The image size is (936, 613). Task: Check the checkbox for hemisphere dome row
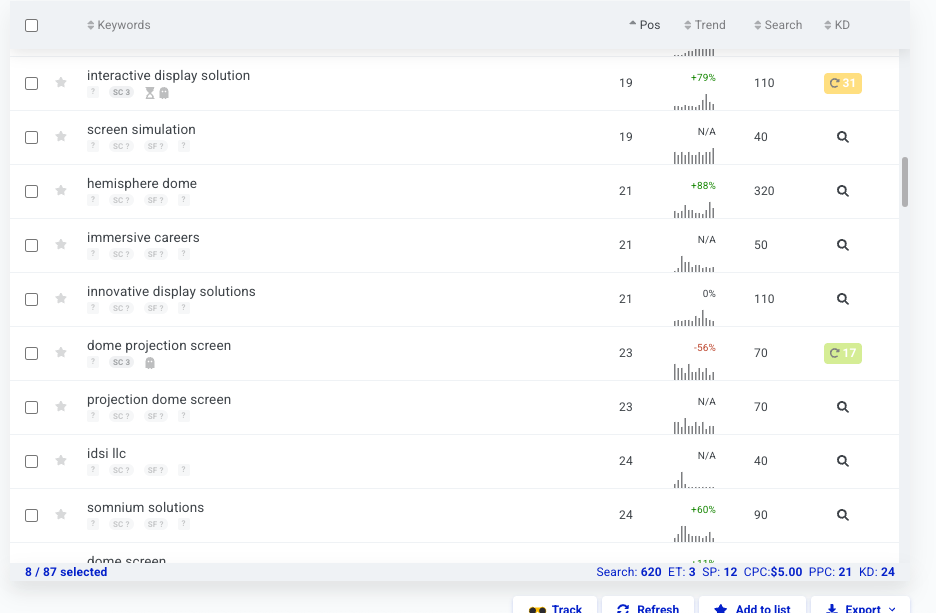[31, 191]
